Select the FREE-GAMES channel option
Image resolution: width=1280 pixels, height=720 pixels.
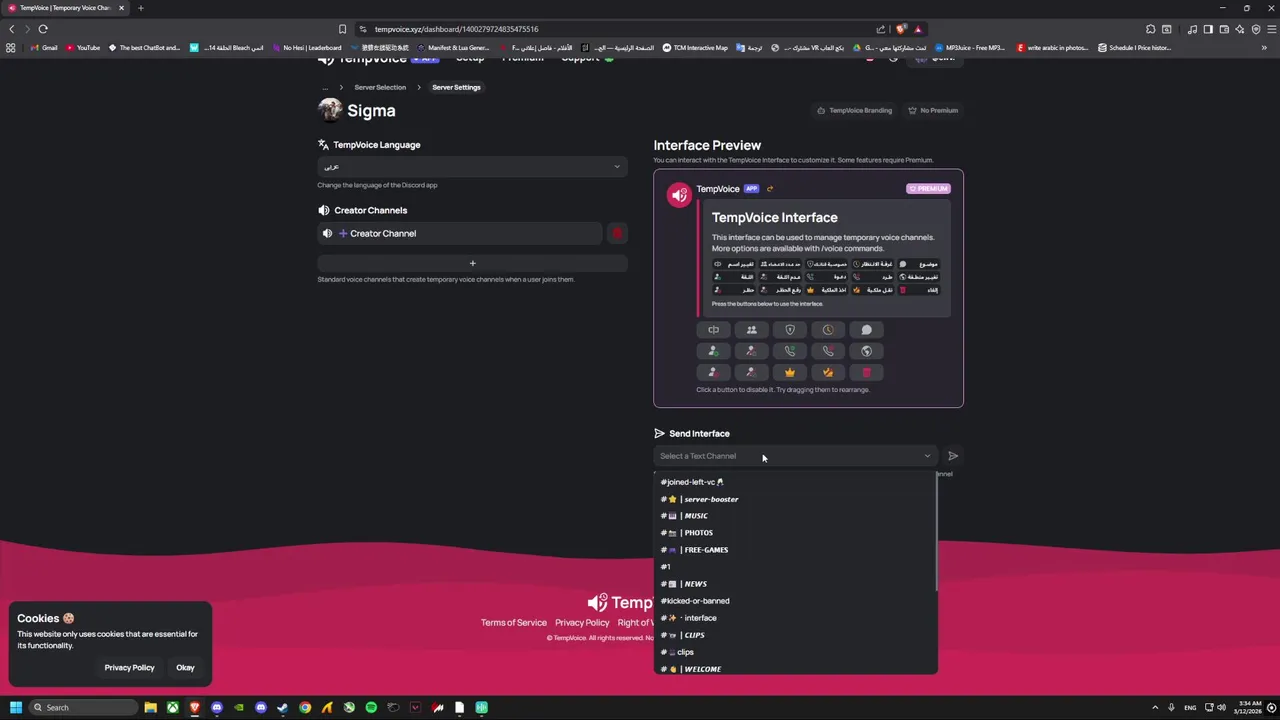[x=795, y=550]
